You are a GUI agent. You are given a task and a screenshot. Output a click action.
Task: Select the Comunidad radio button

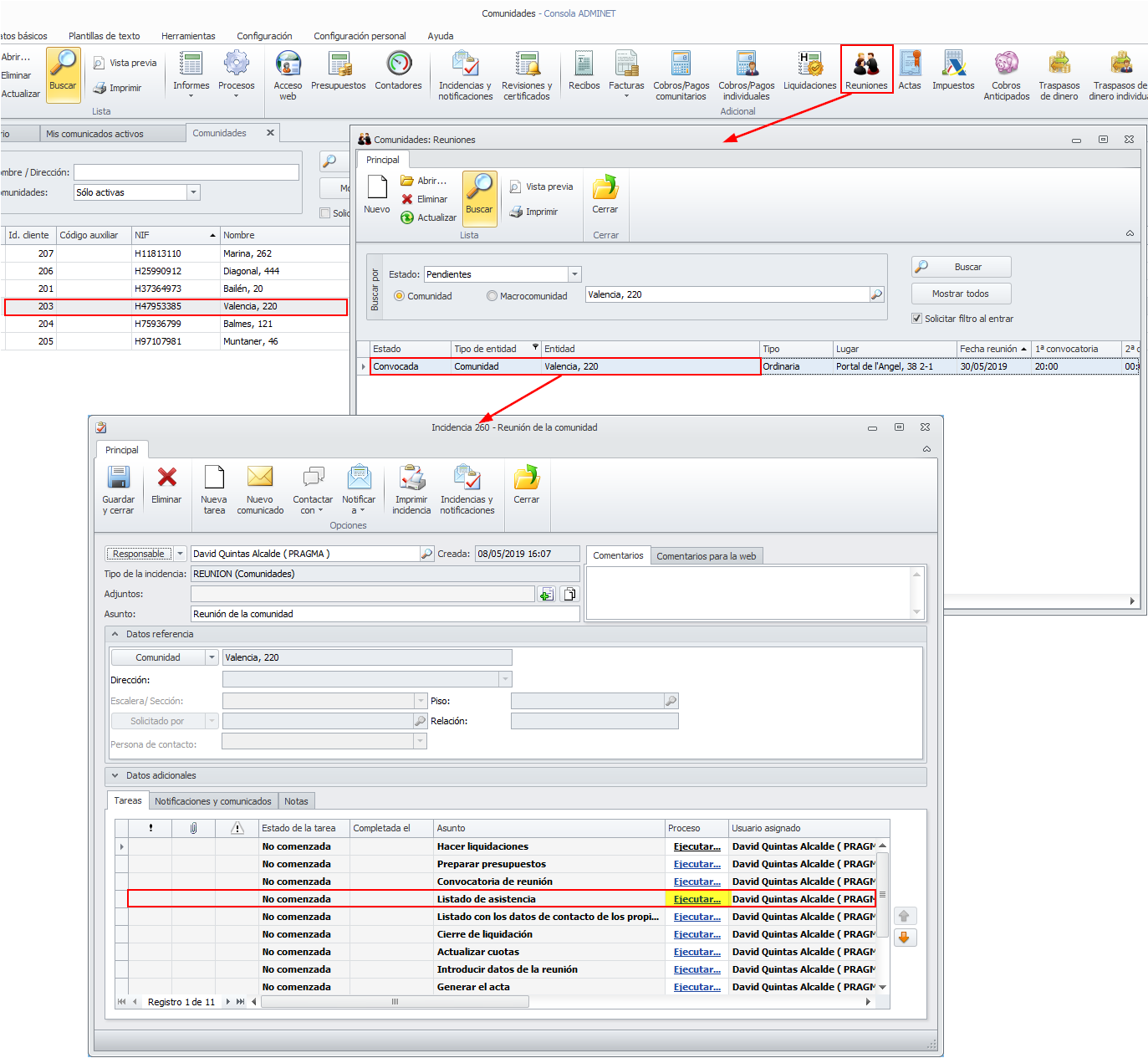point(399,296)
